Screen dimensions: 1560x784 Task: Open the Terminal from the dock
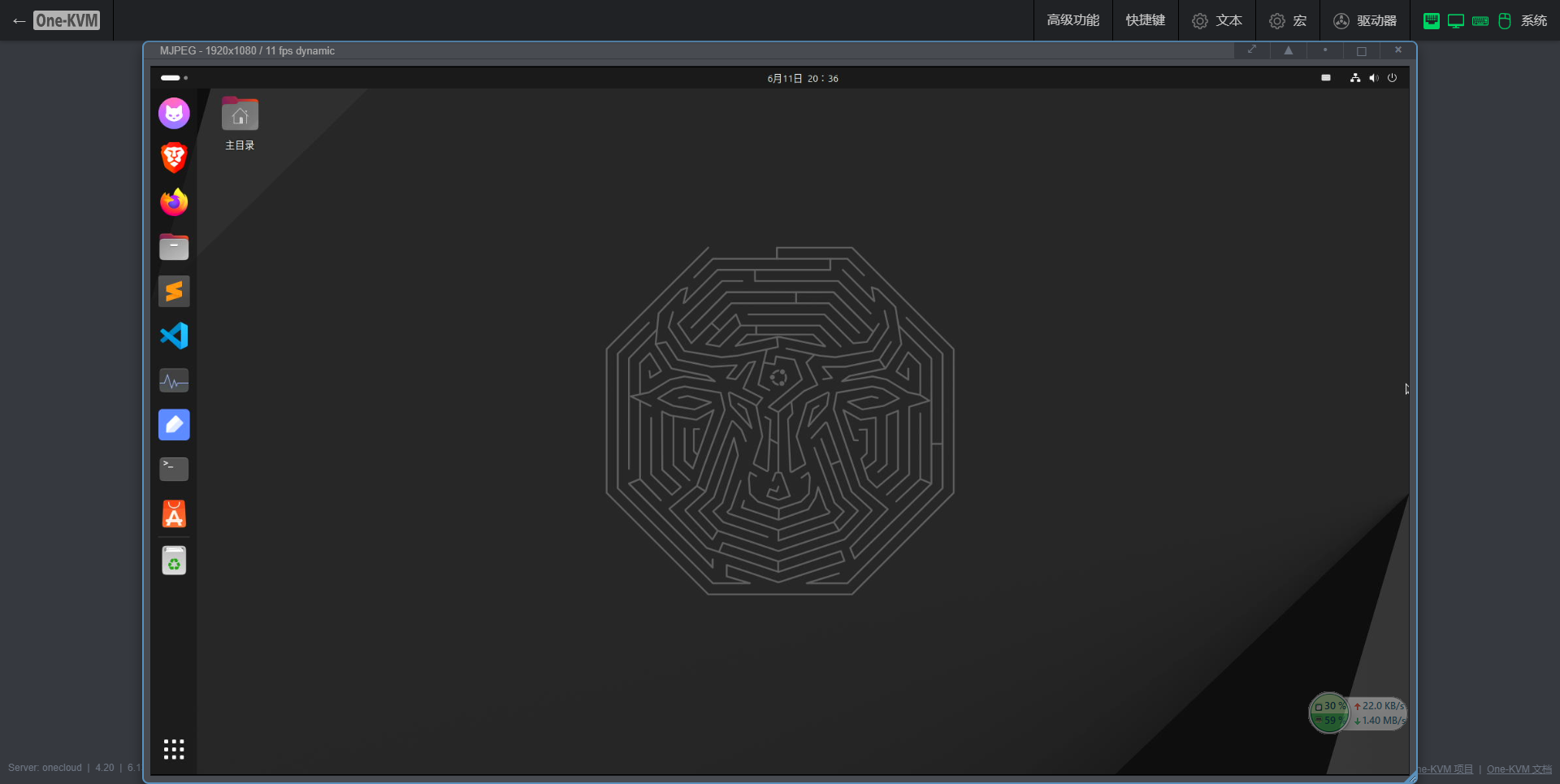[174, 469]
